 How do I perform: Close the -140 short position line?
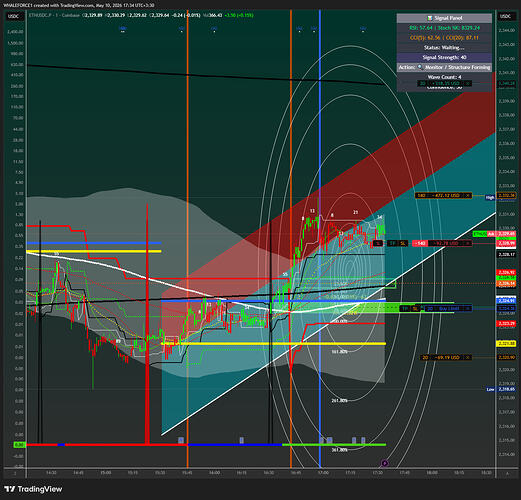468,243
